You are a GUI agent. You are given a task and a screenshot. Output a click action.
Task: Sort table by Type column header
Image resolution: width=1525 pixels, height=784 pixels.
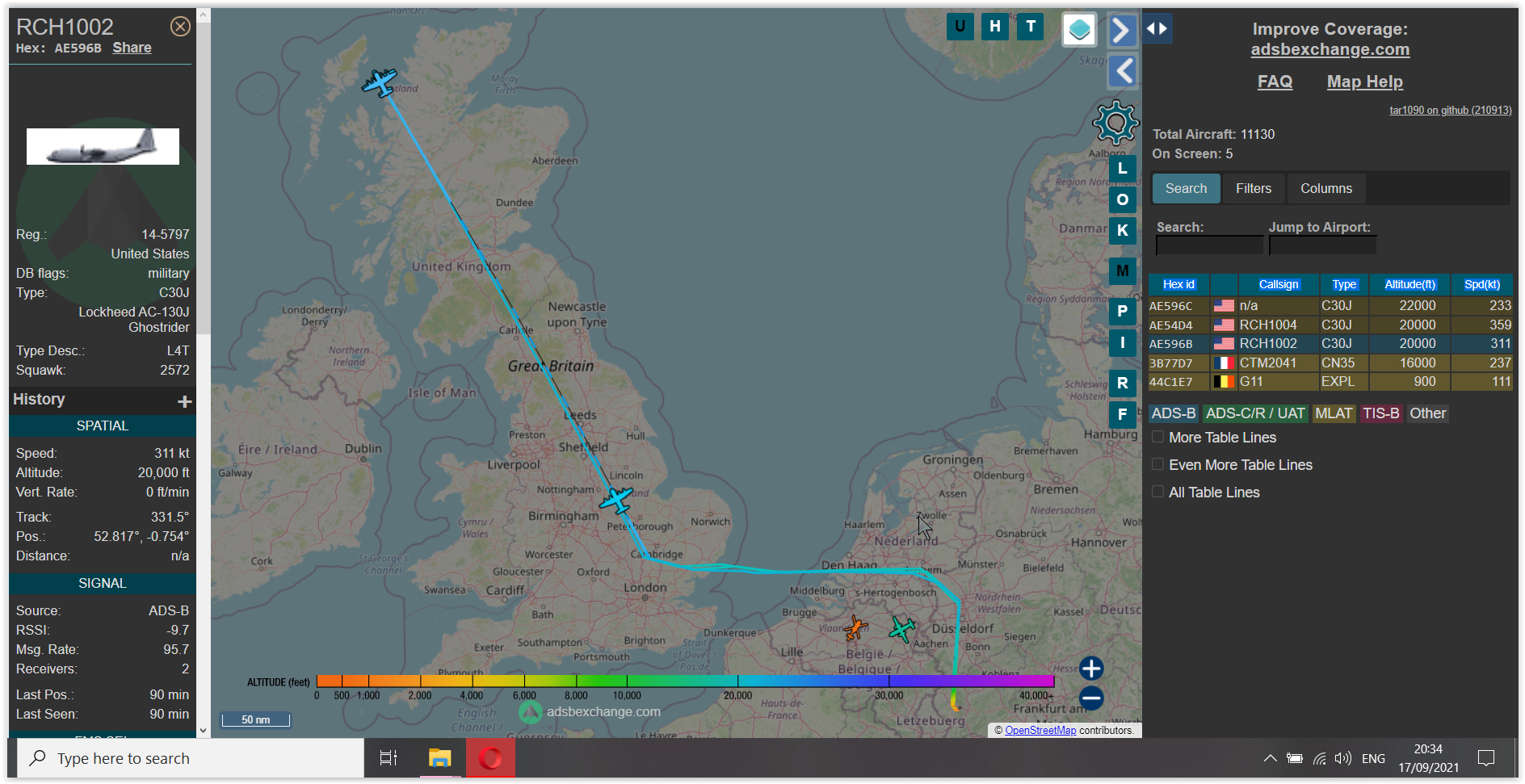(x=1344, y=284)
